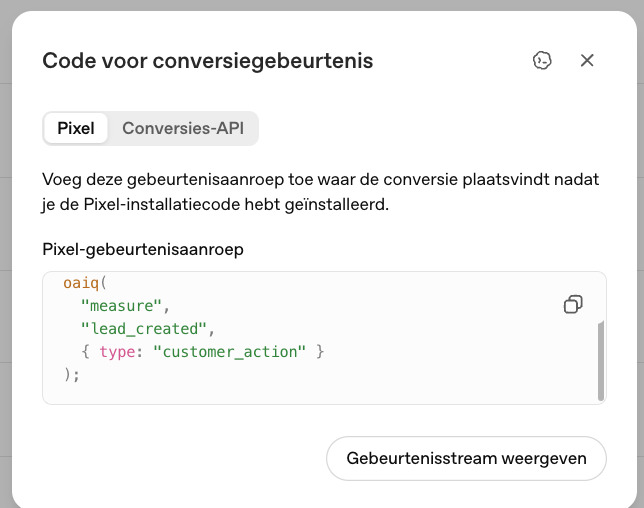Click the Code voor conversiegebeurtenis heading
The height and width of the screenshot is (508, 644).
click(208, 61)
